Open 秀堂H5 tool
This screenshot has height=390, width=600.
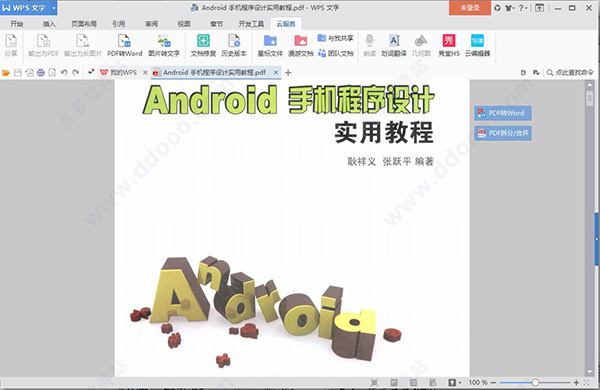tap(449, 45)
